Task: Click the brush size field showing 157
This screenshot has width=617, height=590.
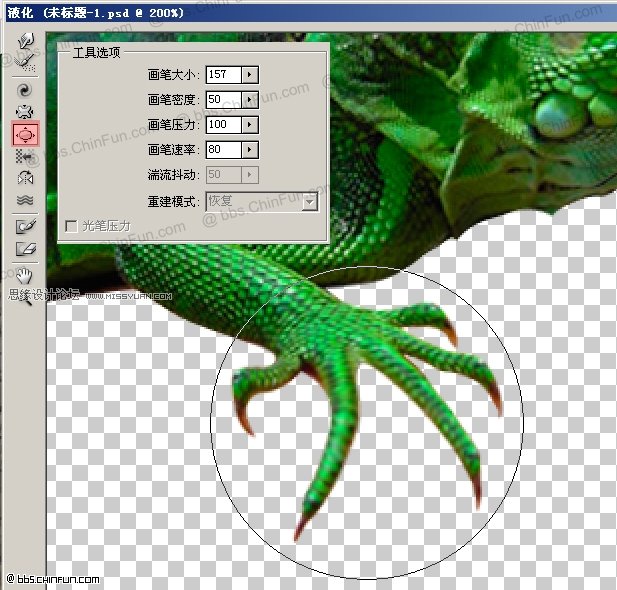Action: pos(224,74)
